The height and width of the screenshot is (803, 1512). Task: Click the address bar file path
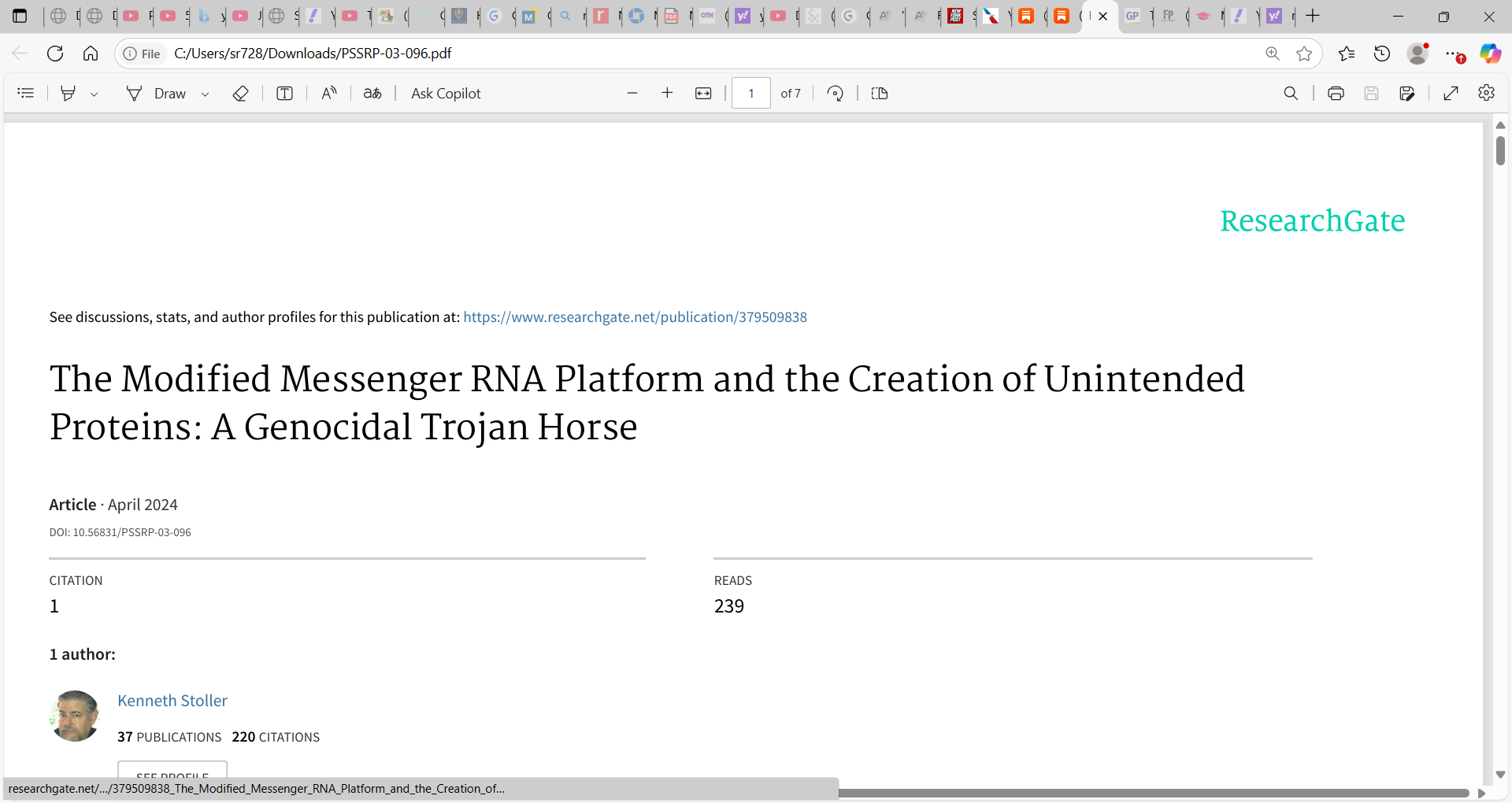coord(313,53)
